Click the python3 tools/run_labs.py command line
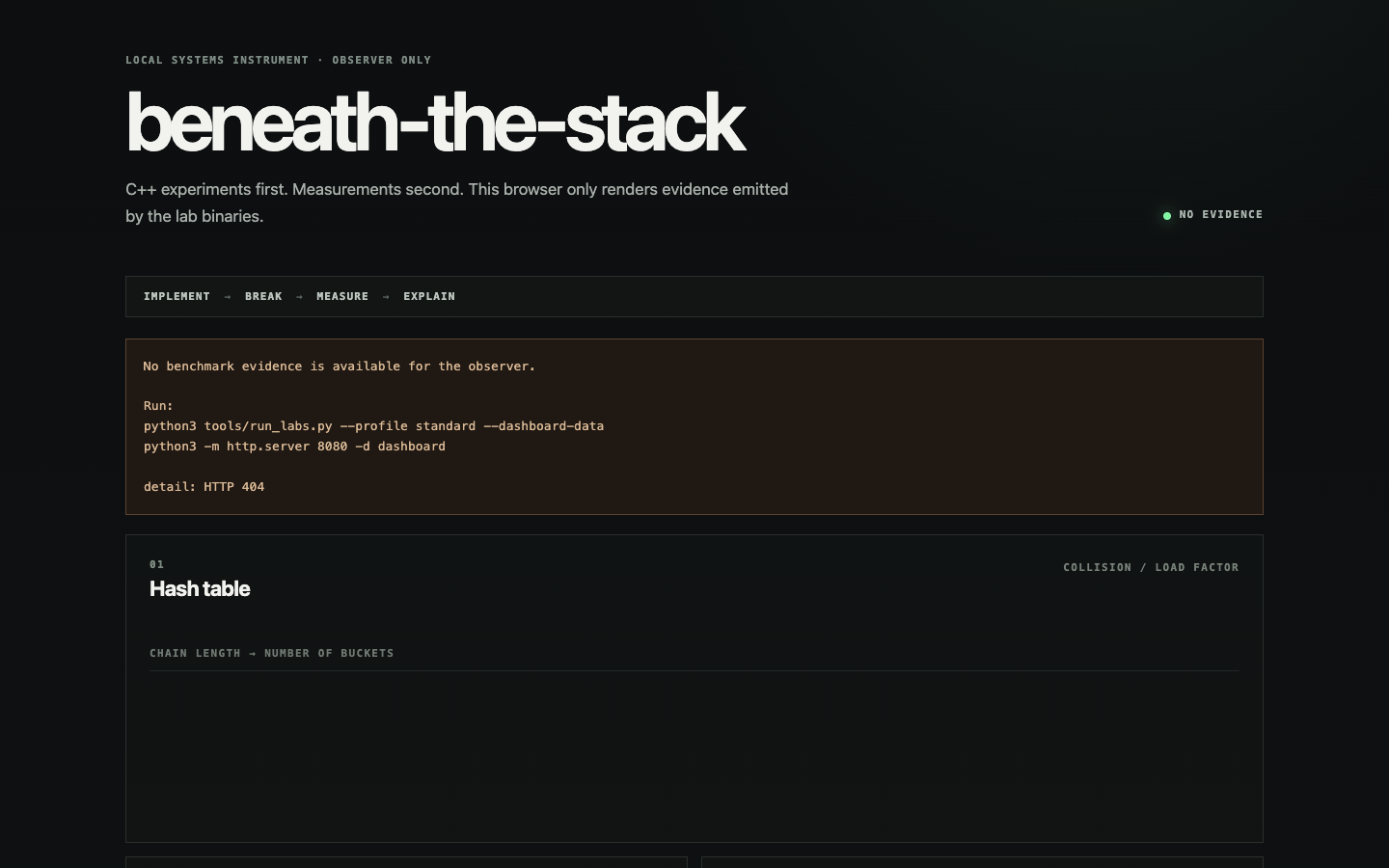 373,426
